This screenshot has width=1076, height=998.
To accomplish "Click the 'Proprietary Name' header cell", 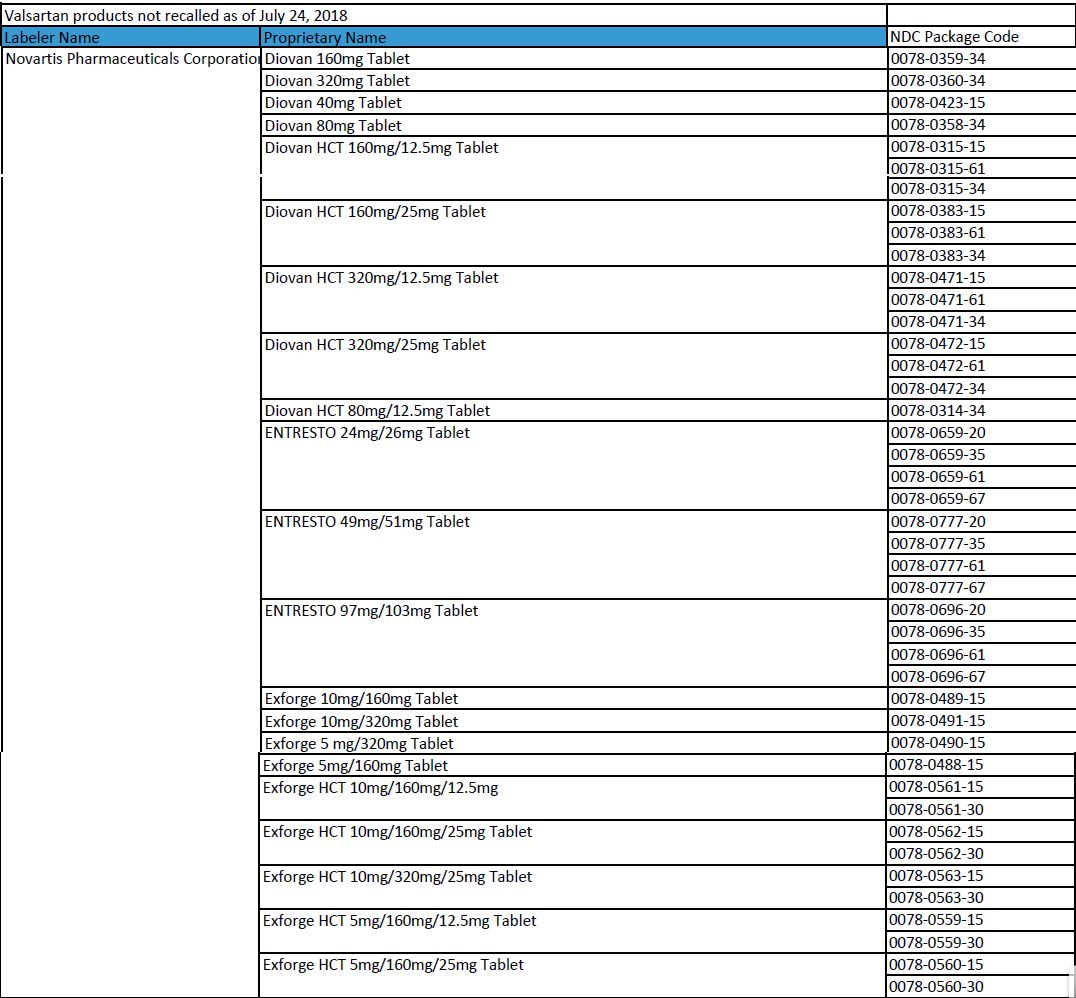I will coord(574,37).
